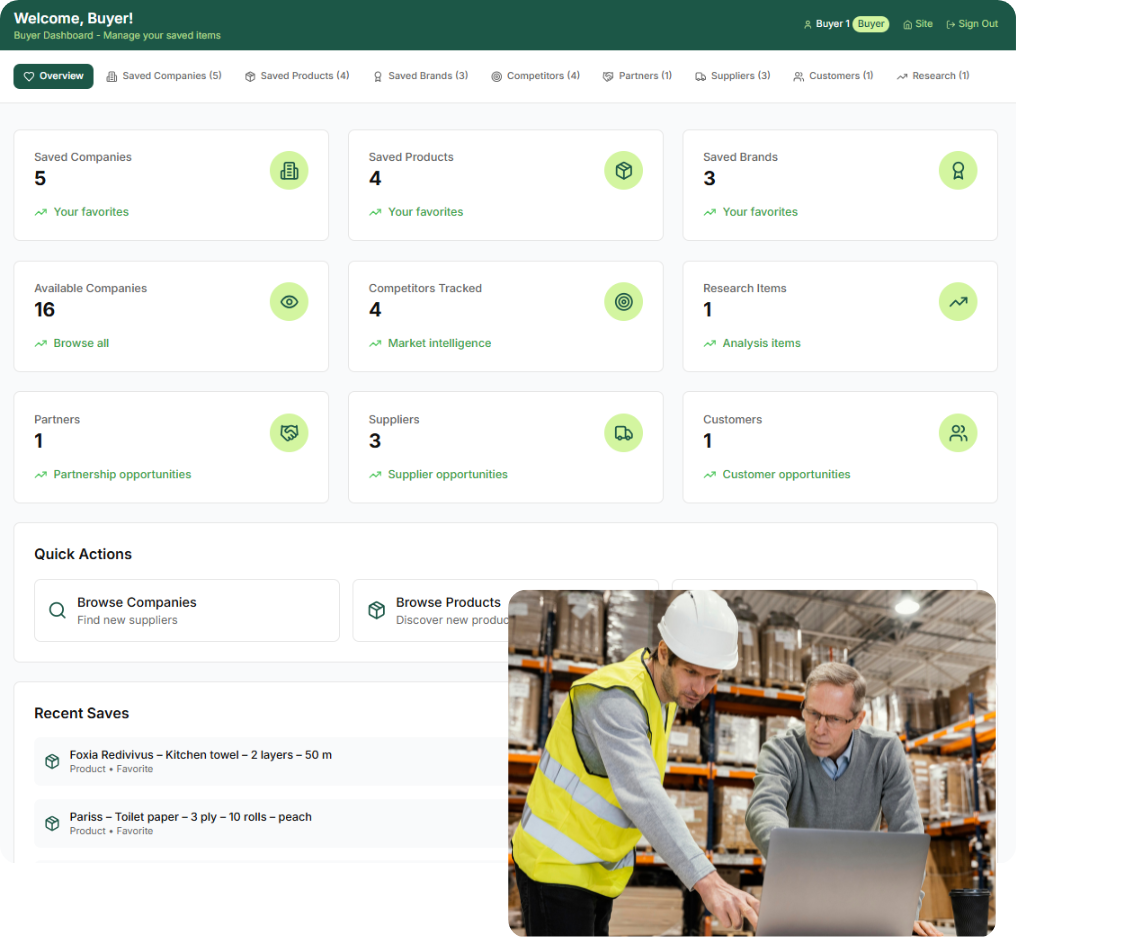Click Your favorites under Saved Companies
This screenshot has height=938, width=1141.
(x=91, y=212)
